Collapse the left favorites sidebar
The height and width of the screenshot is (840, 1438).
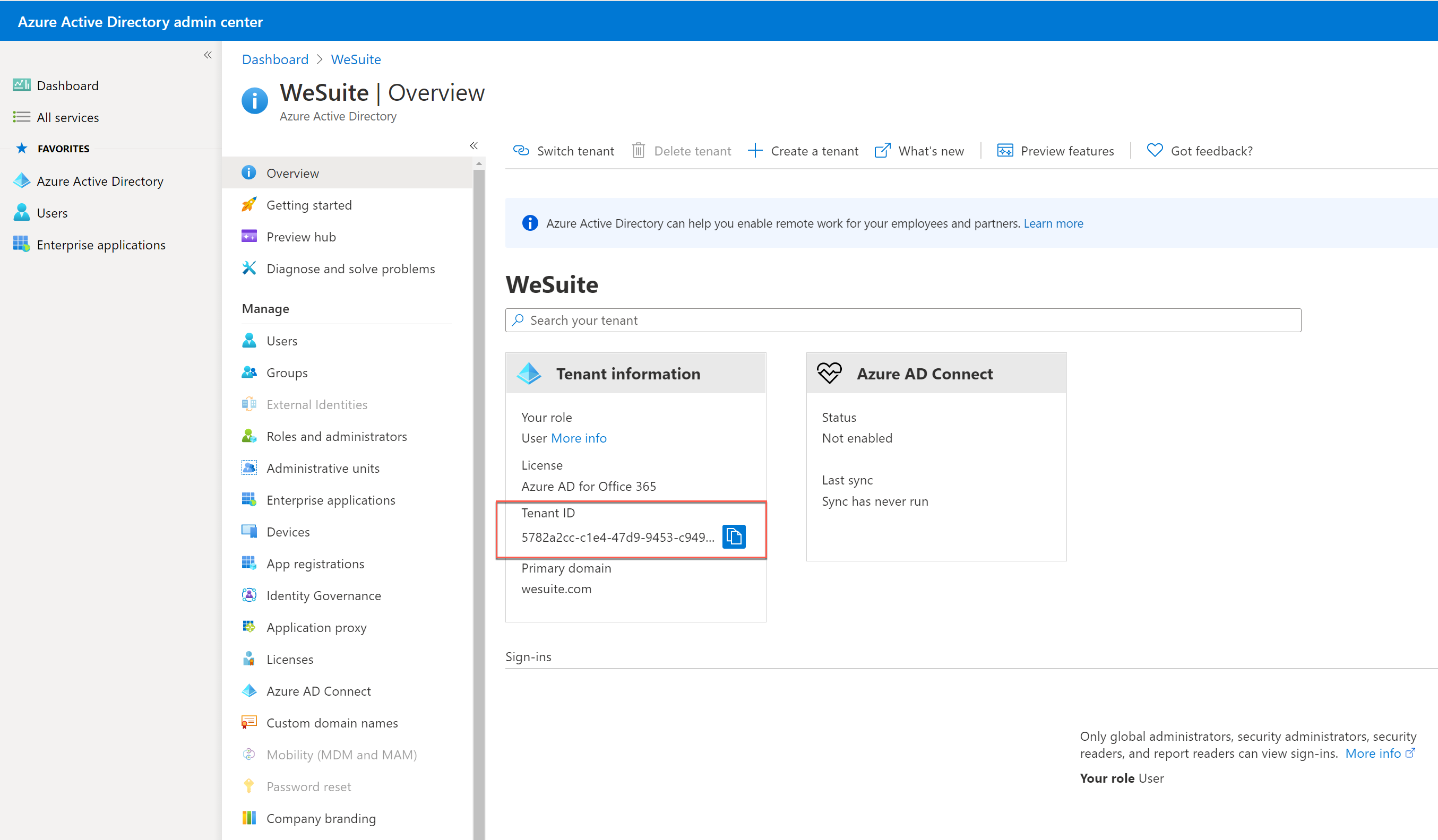208,55
